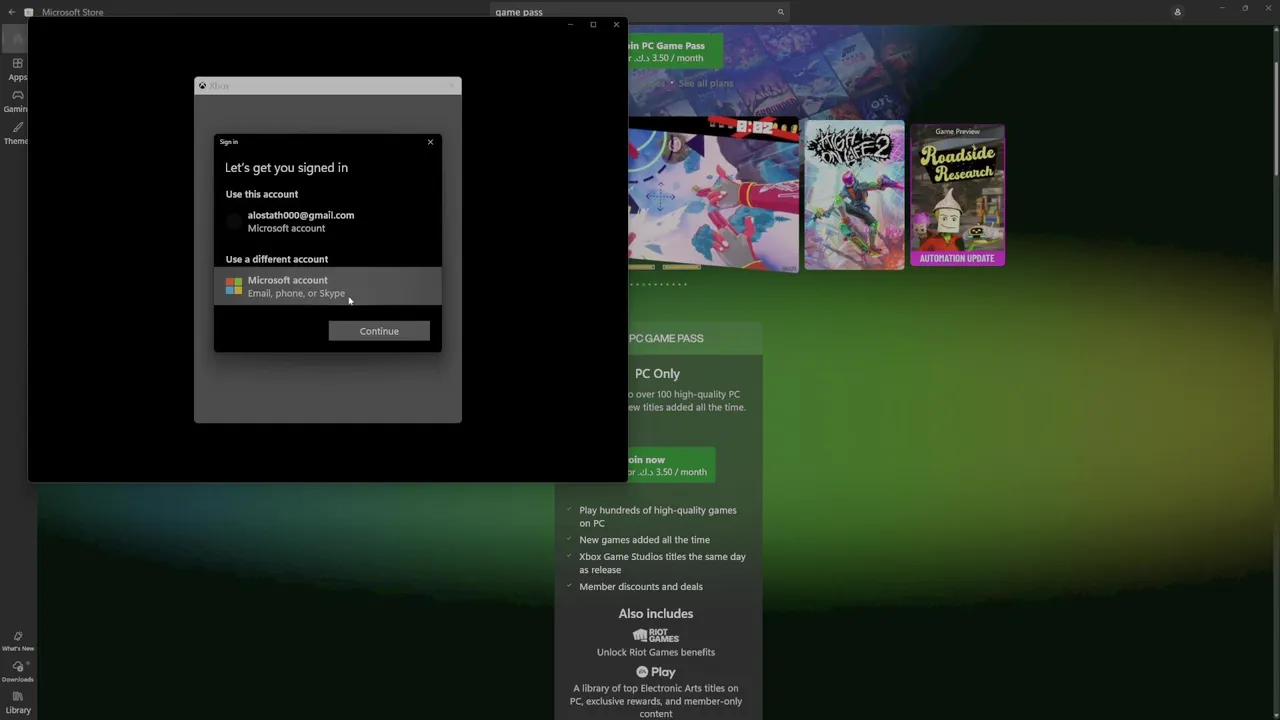The width and height of the screenshot is (1280, 720).
Task: Go back with Microsoft Store back arrow
Action: tap(12, 12)
